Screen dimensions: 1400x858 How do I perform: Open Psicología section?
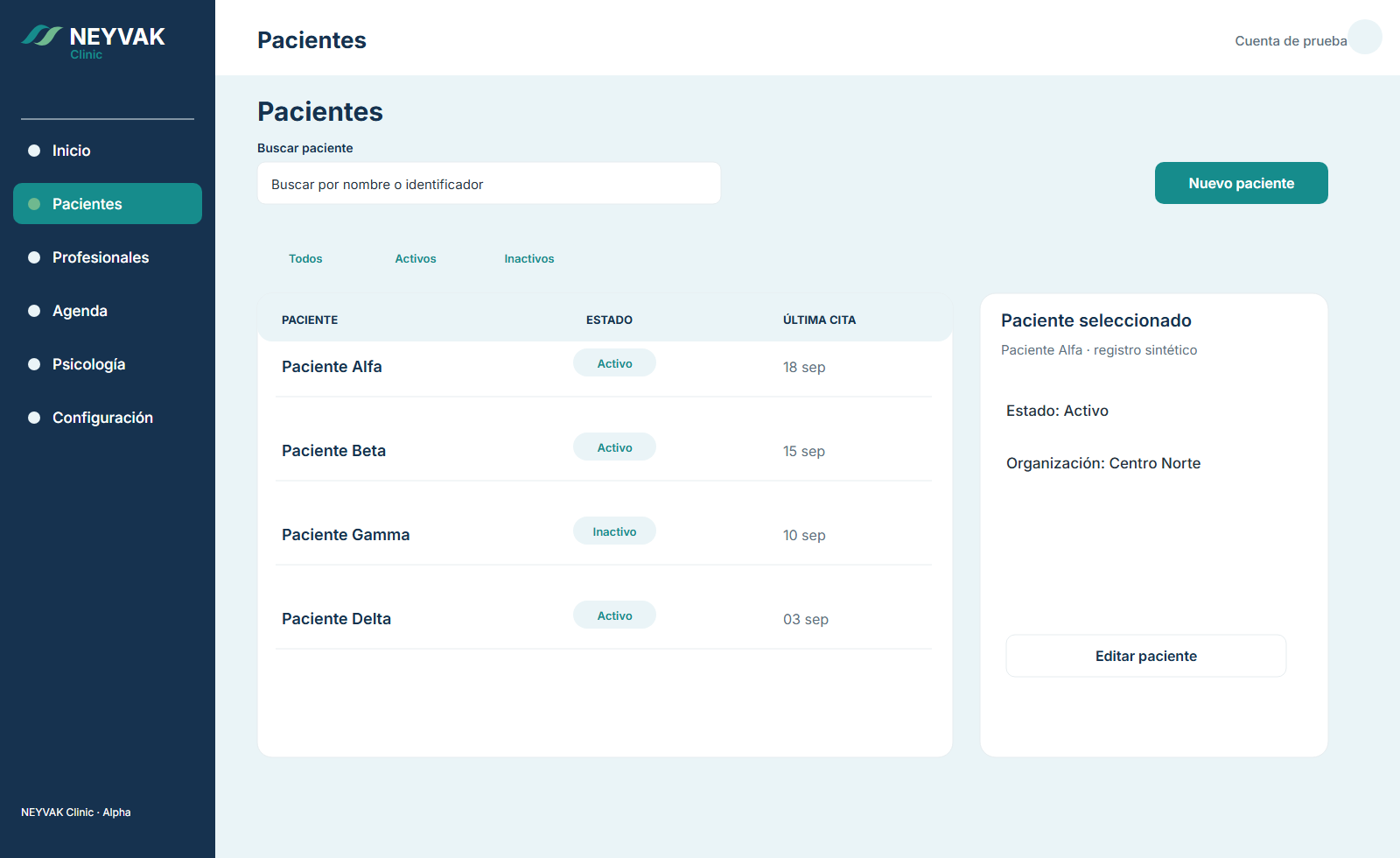(x=108, y=364)
